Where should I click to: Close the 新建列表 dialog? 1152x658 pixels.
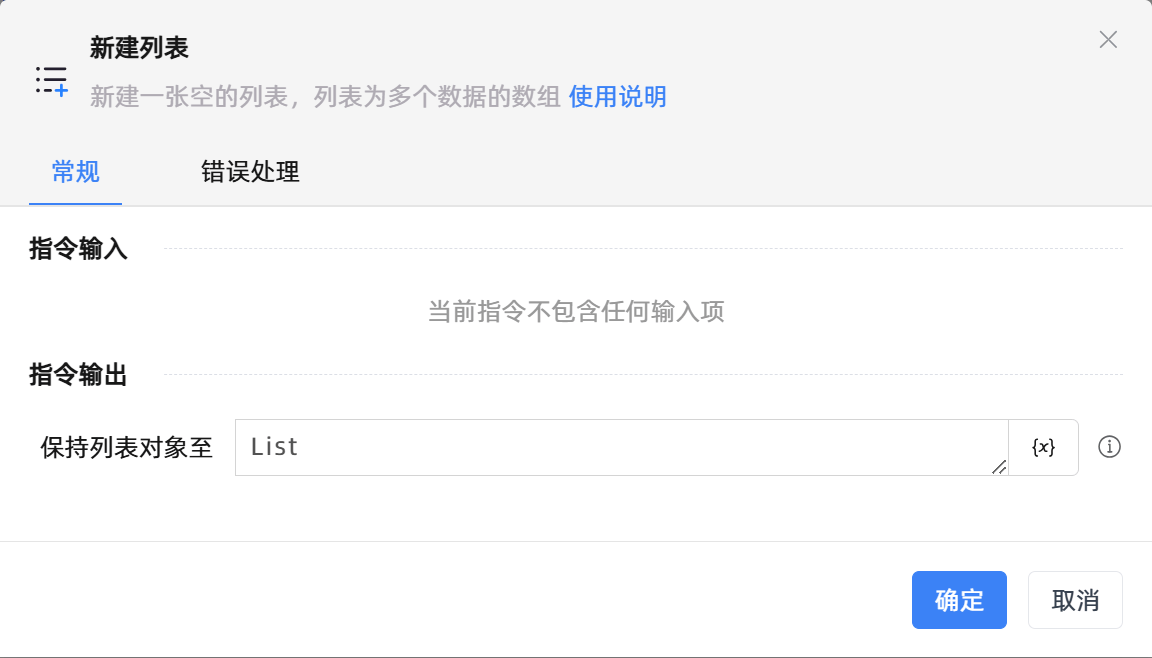tap(1108, 40)
